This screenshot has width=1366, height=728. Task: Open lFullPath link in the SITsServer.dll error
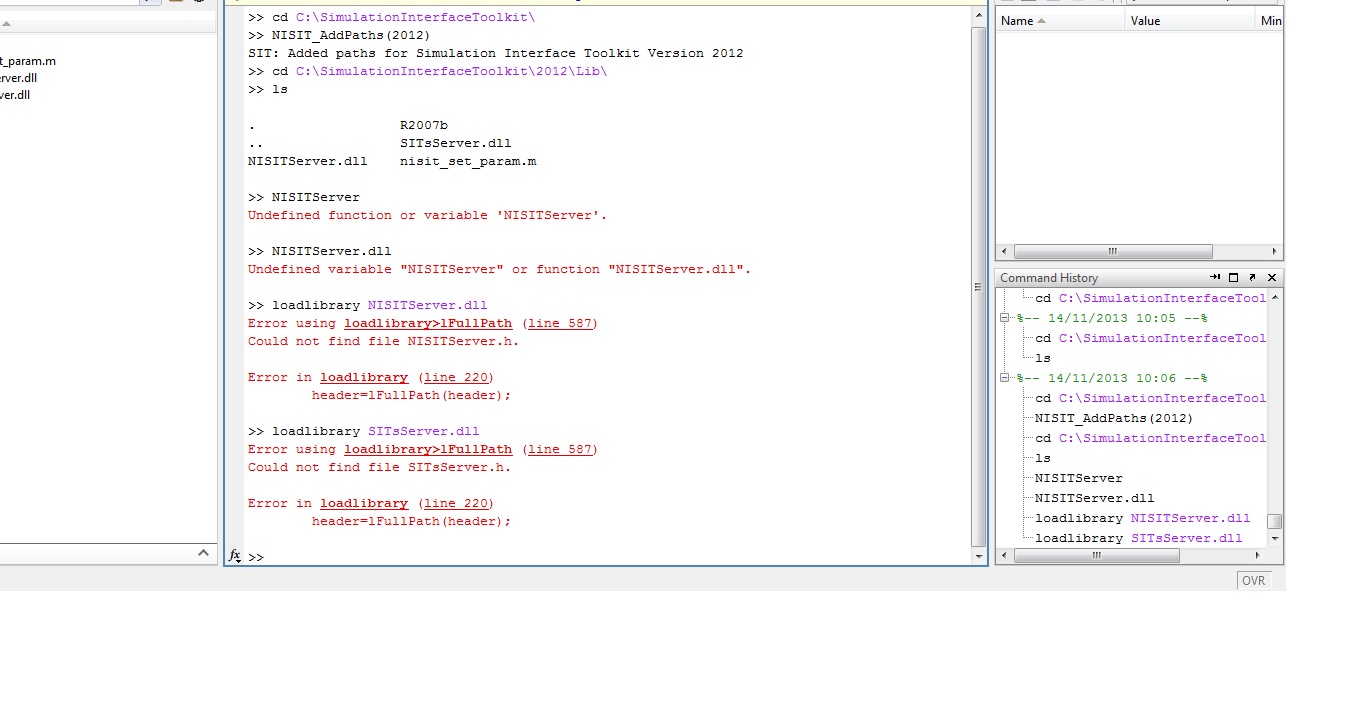428,450
